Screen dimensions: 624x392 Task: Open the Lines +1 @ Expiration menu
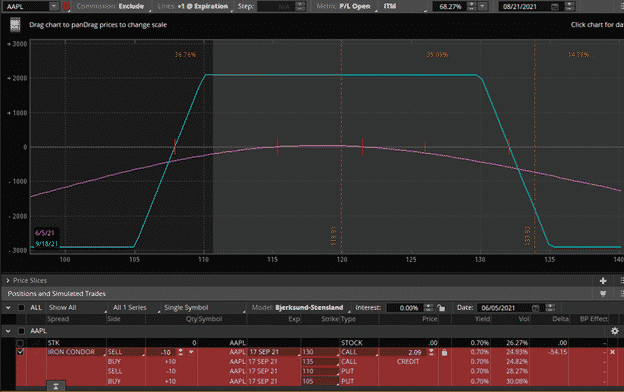point(193,6)
